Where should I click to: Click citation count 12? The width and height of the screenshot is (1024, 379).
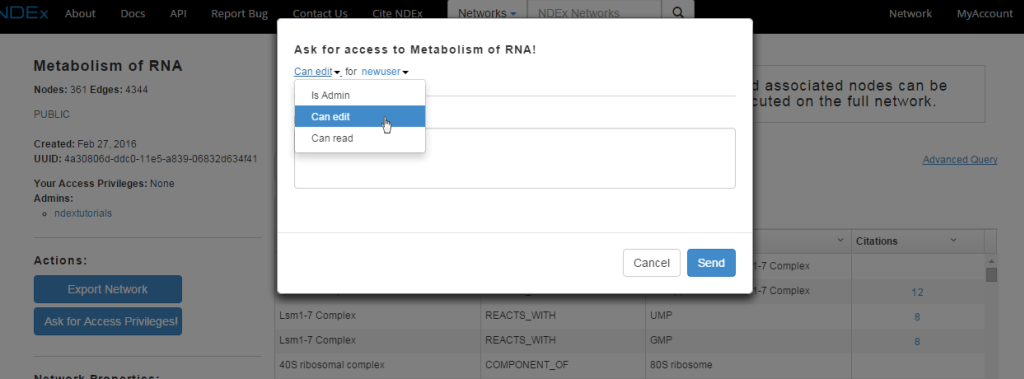click(917, 292)
